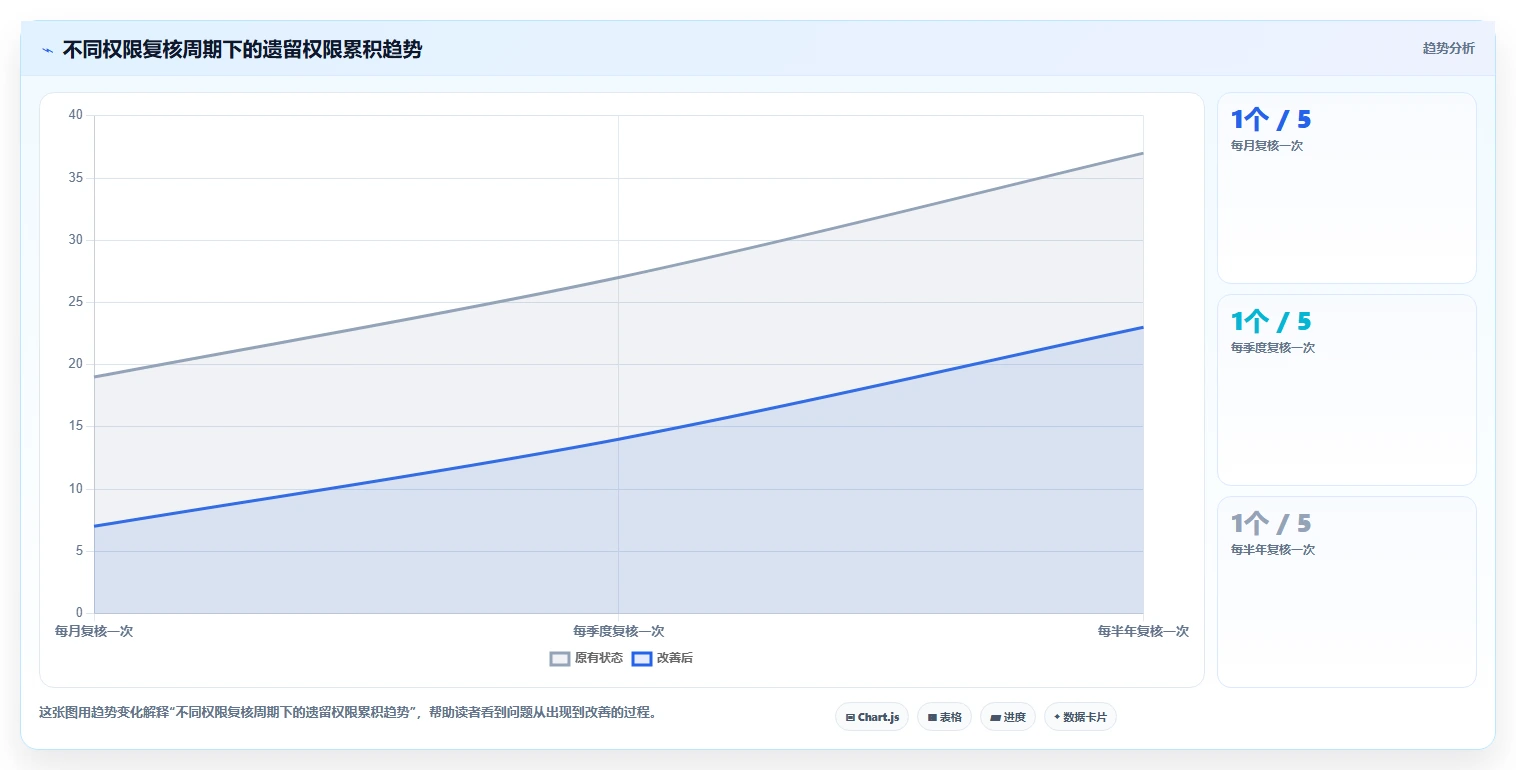Click the y-axis value 35
Screen dimensions: 1516x770
[76, 178]
